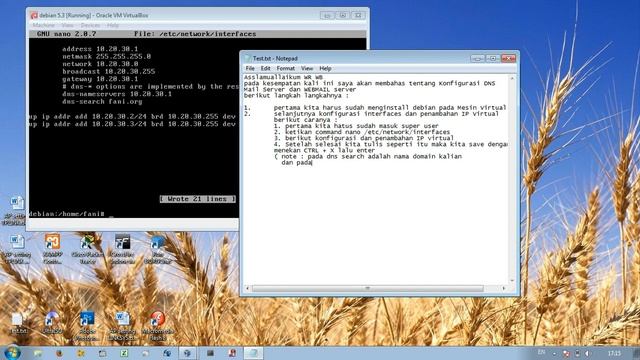Click 'gateway 10.20.30.1' line in terminal
The height and width of the screenshot is (360, 640).
point(100,79)
